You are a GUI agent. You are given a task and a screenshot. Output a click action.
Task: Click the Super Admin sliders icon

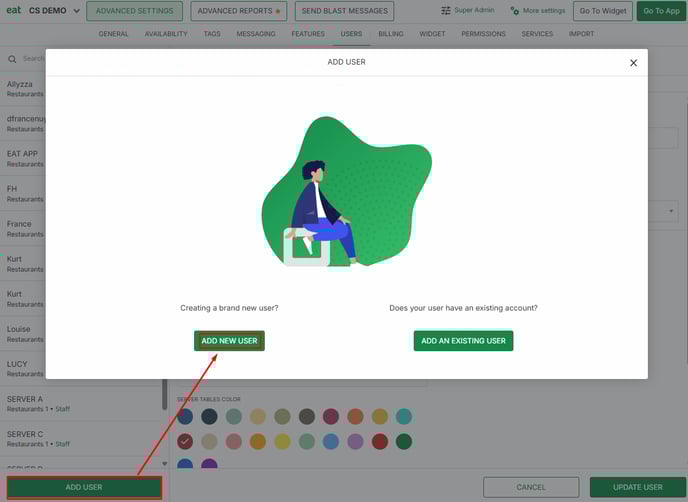[446, 11]
